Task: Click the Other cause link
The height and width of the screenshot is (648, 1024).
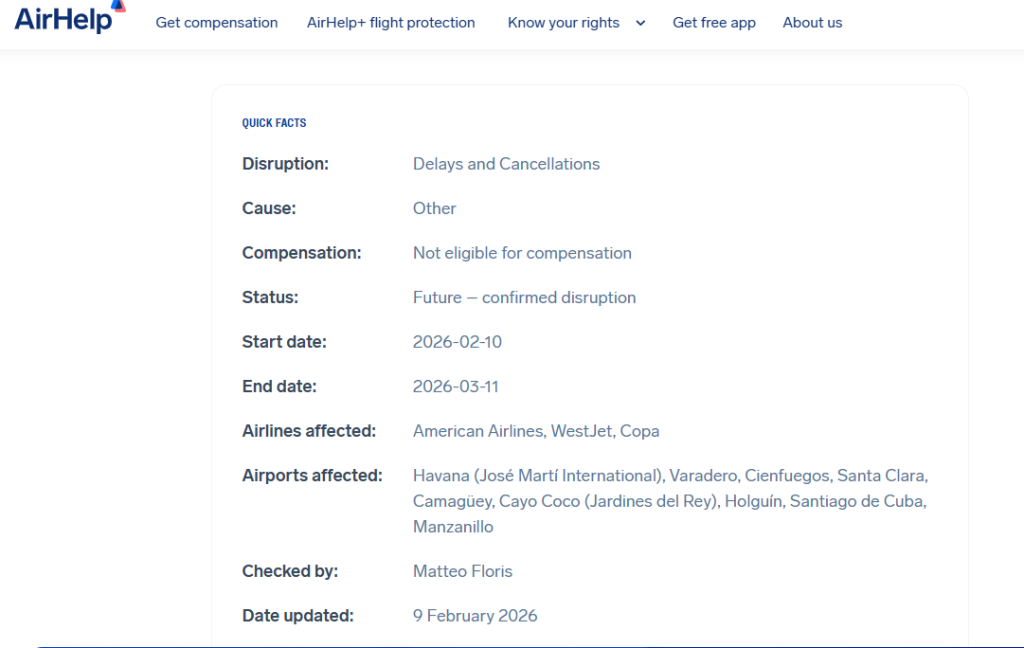Action: [434, 208]
